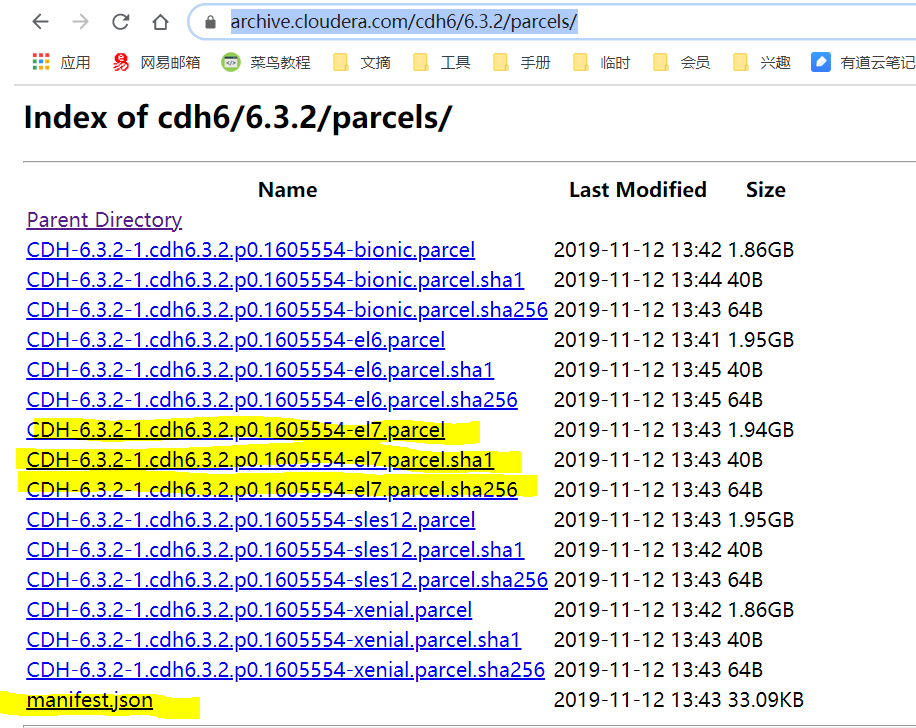Screen dimensions: 916x728
Task: Open the home page icon
Action: pos(160,22)
